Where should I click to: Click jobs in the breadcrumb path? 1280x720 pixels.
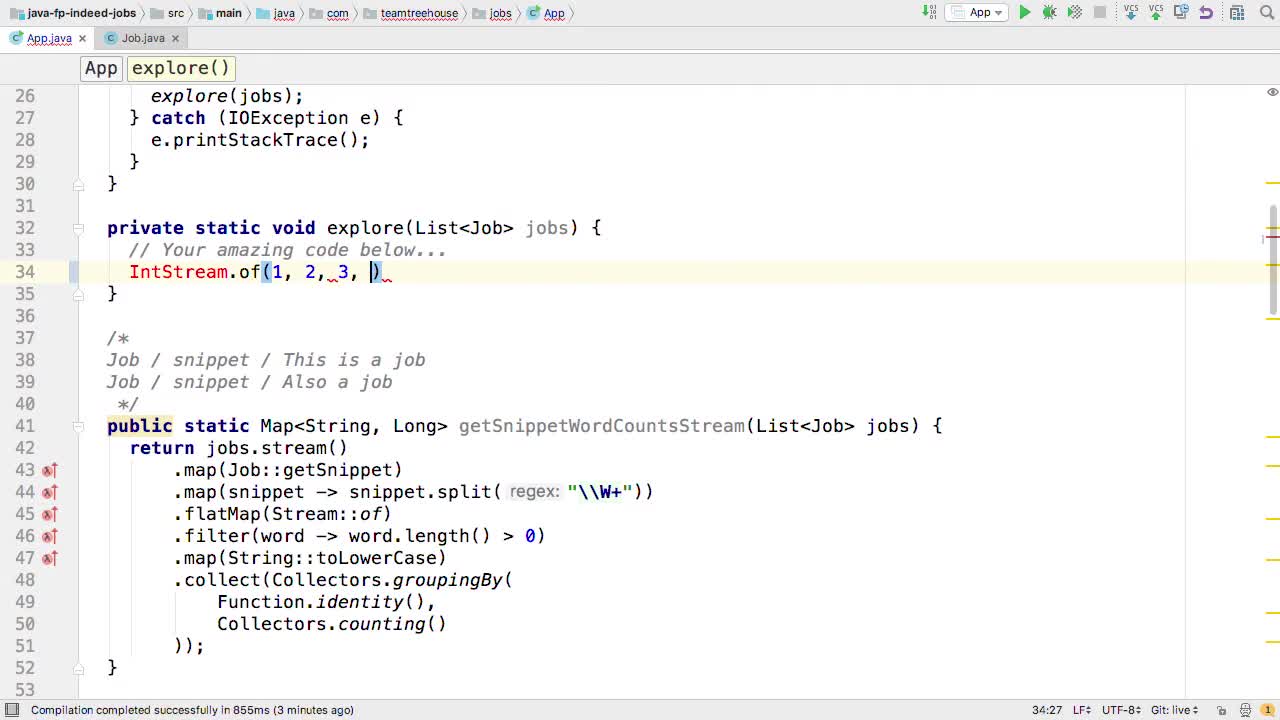pyautogui.click(x=500, y=13)
